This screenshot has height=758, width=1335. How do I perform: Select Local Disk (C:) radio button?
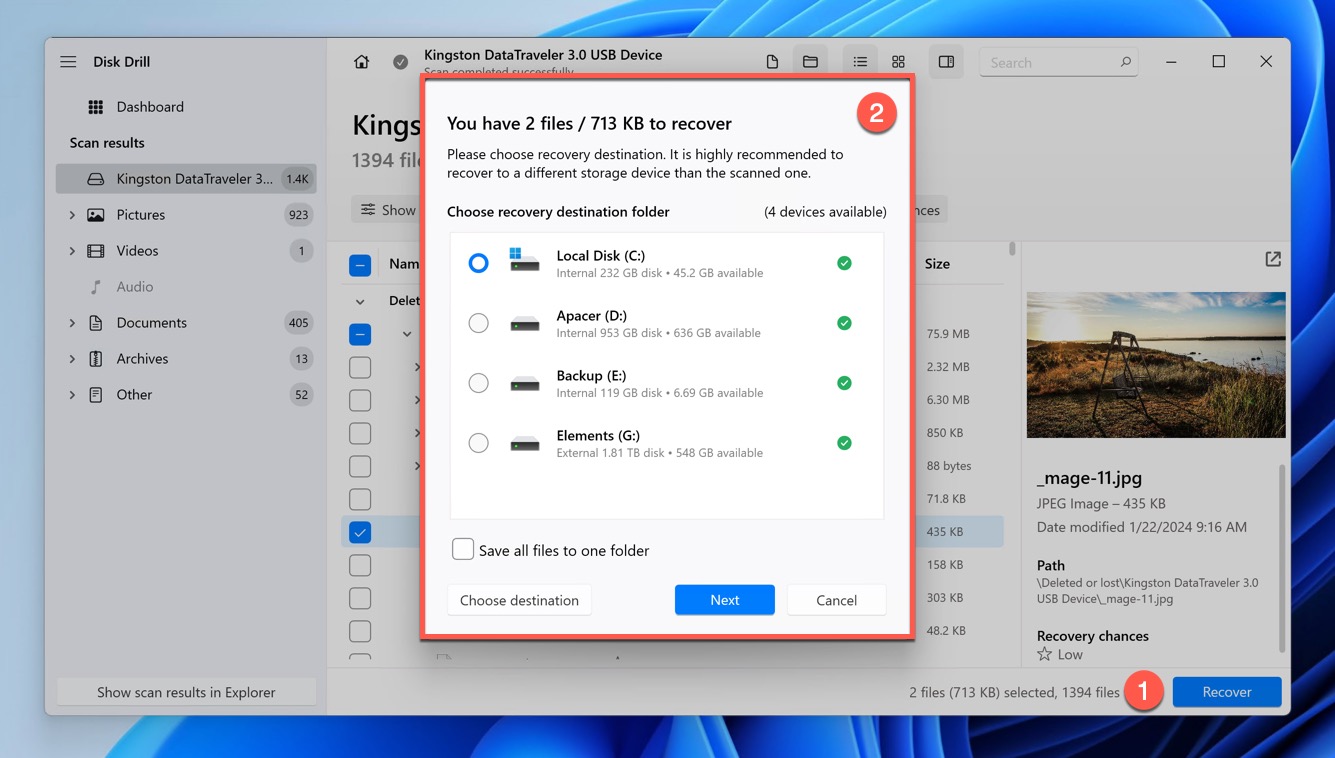click(x=478, y=263)
